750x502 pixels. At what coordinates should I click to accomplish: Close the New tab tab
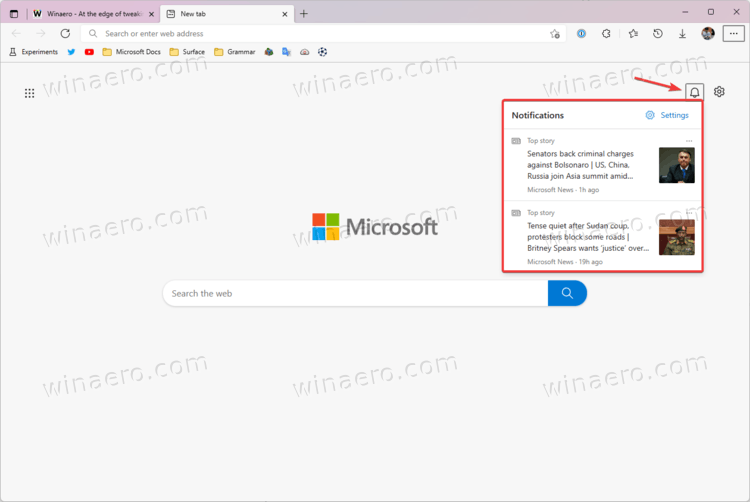pyautogui.click(x=285, y=14)
